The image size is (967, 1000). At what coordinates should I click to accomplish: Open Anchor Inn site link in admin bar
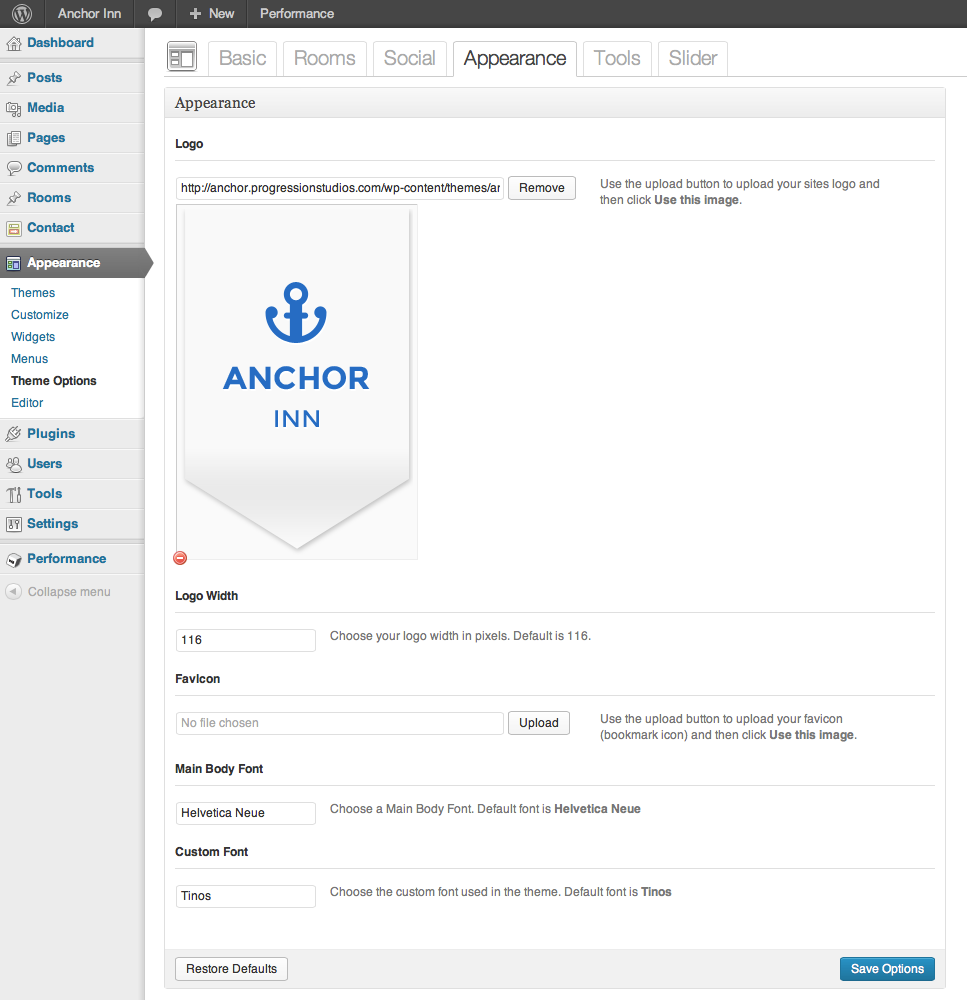coord(89,13)
